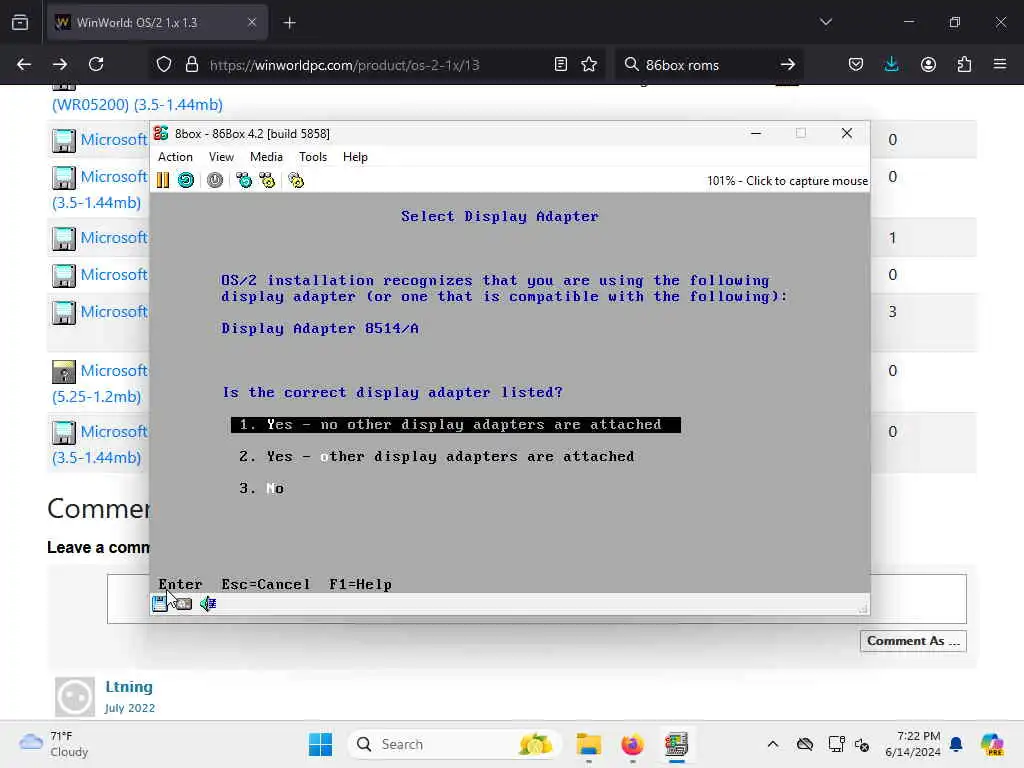Click Ltning avatar thumbnail
The width and height of the screenshot is (1024, 768).
click(x=74, y=697)
